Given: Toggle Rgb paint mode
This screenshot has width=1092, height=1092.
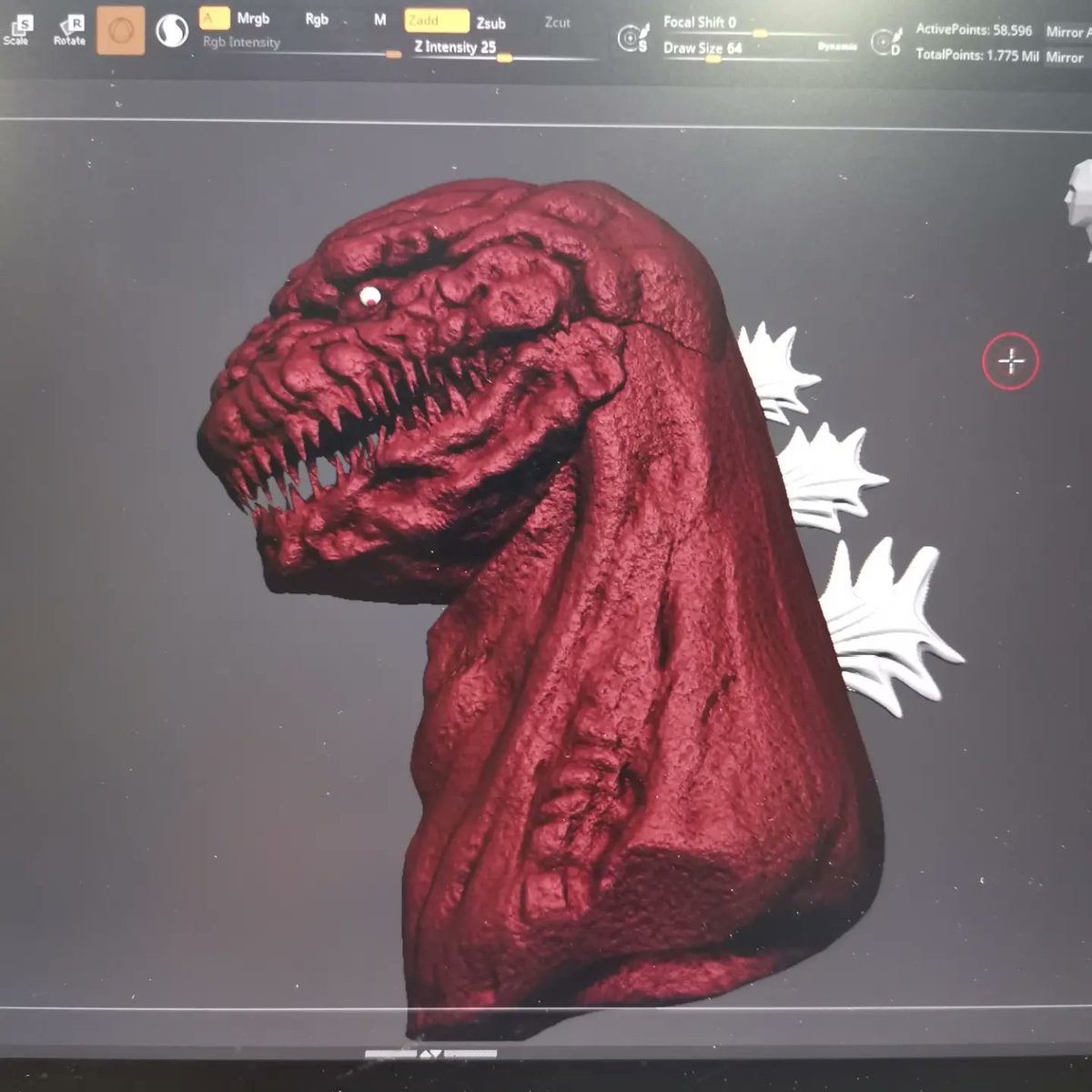Looking at the screenshot, I should (317, 19).
